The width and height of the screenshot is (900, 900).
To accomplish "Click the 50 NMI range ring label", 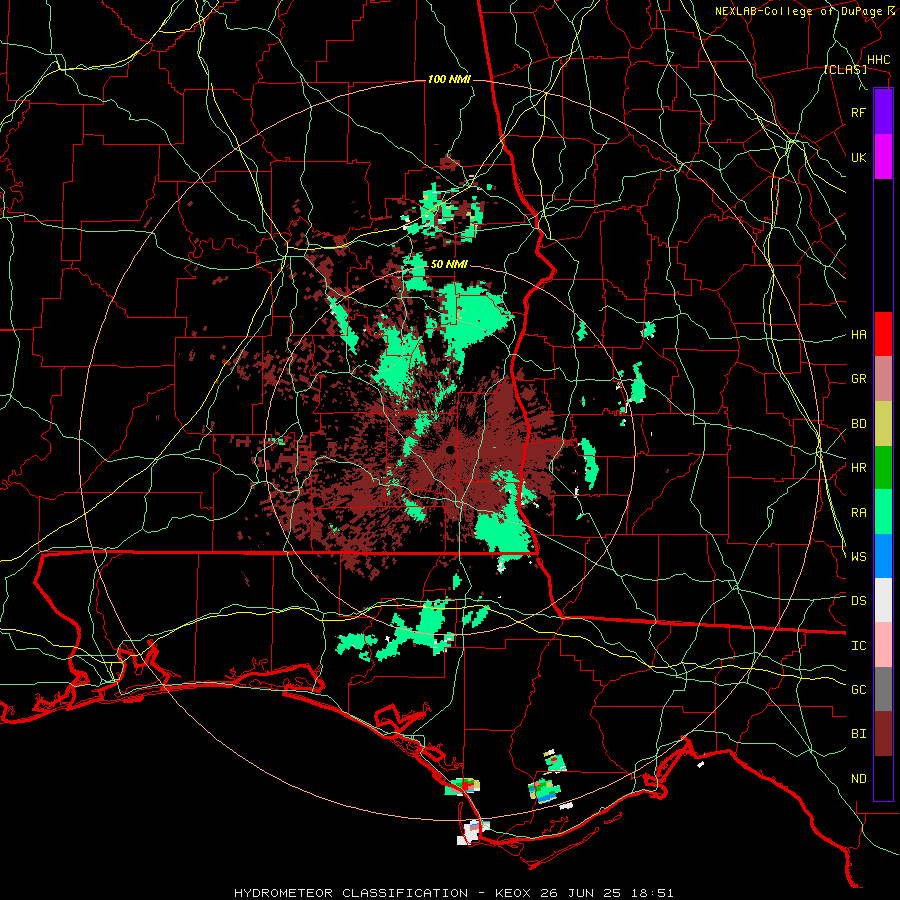I will [449, 265].
